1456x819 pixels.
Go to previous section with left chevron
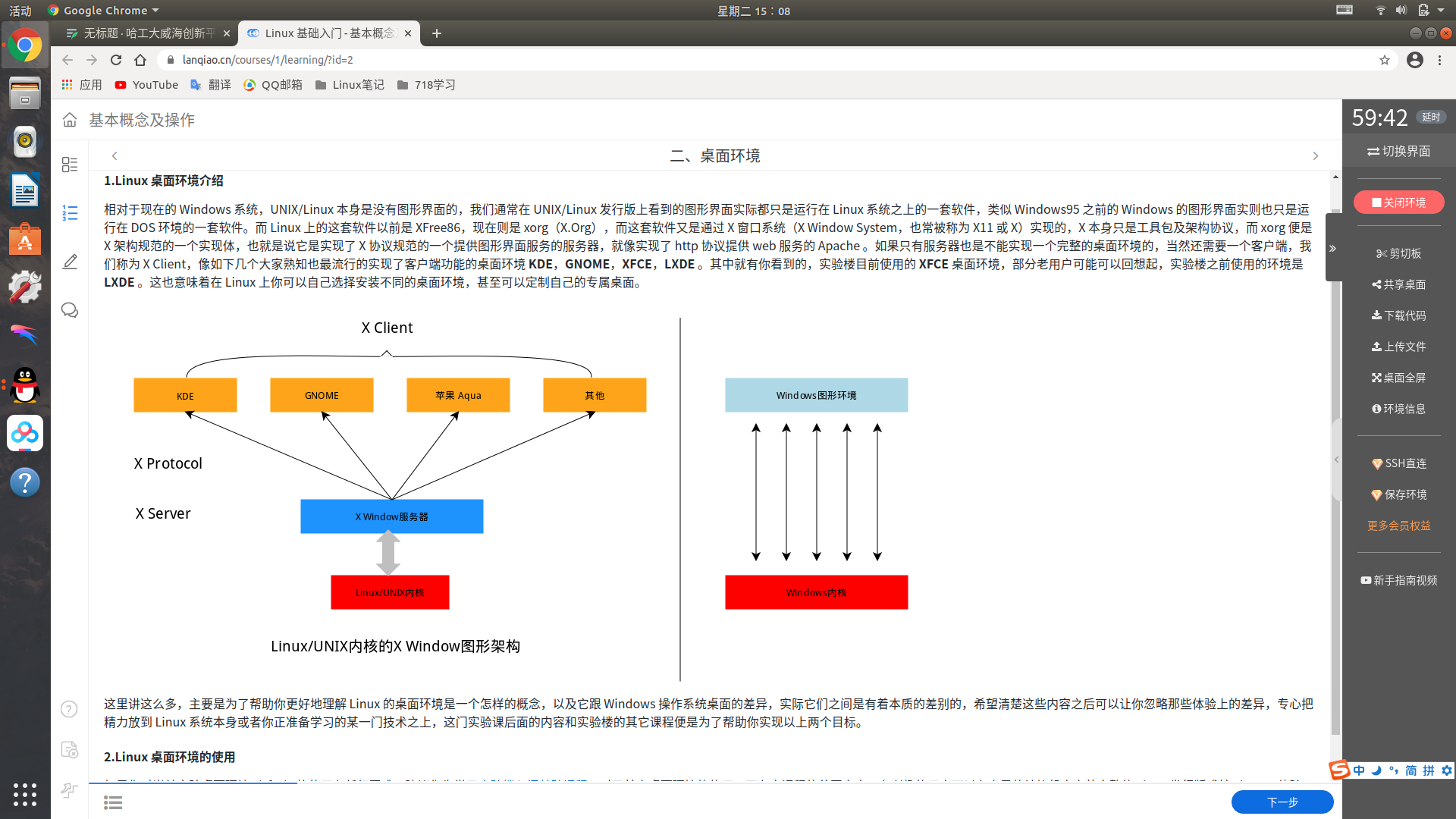coord(115,155)
